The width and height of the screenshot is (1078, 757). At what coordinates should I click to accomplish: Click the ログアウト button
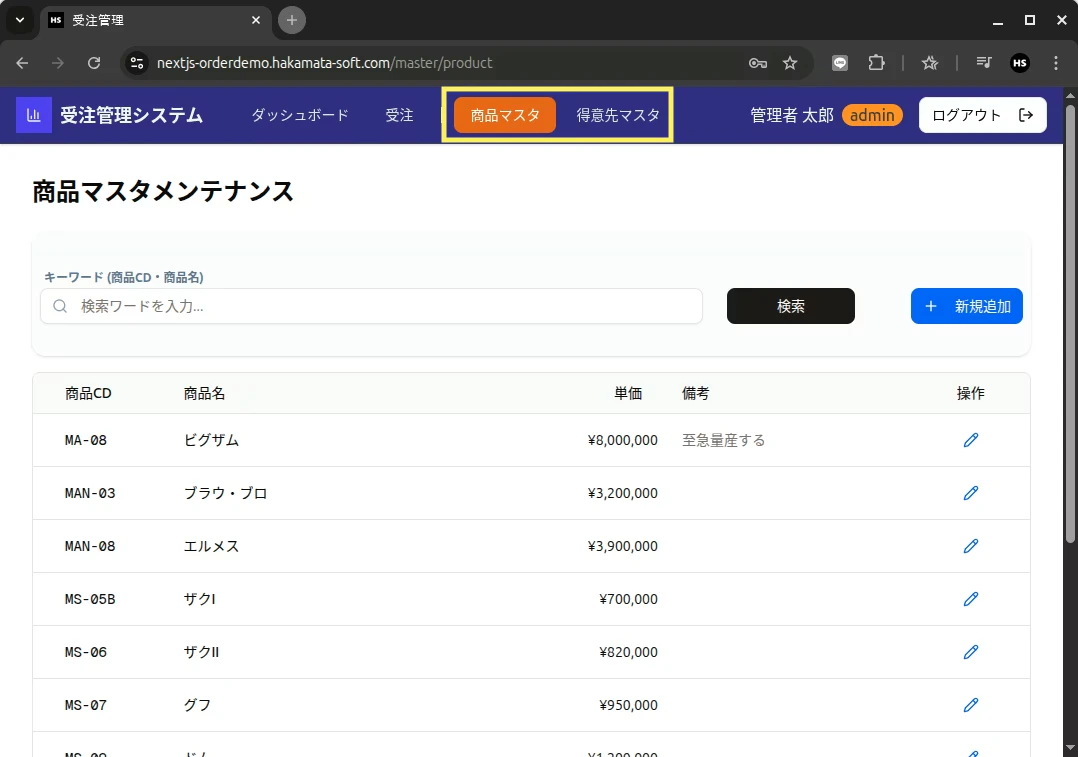click(982, 115)
